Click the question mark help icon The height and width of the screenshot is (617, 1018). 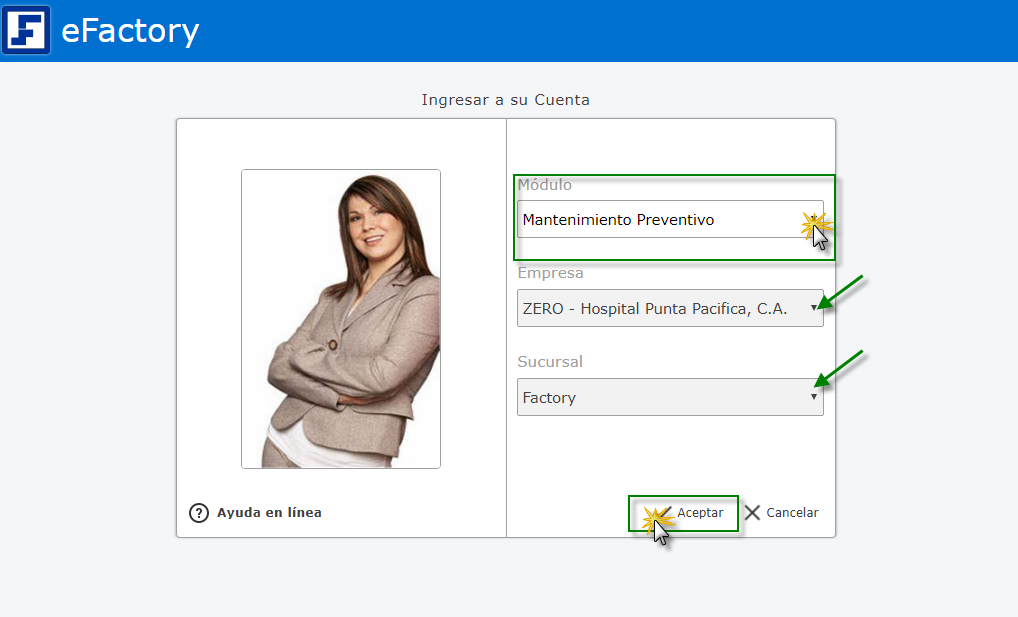198,513
